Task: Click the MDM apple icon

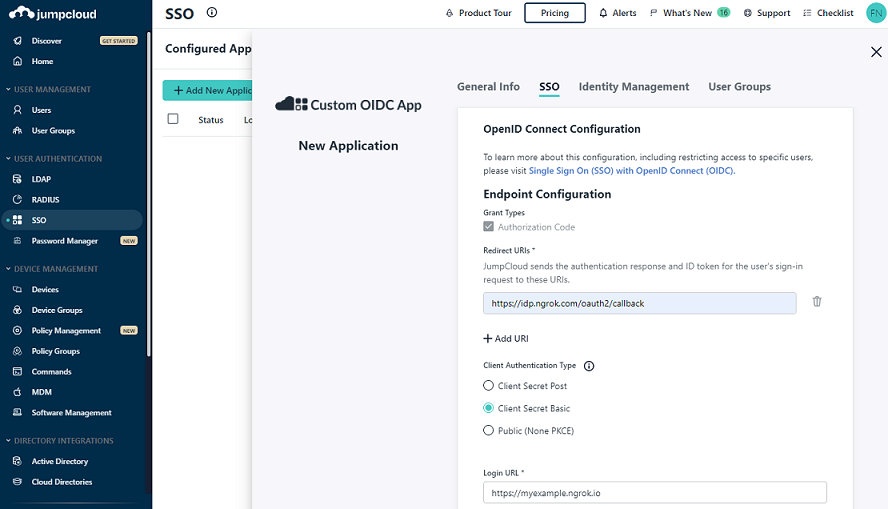Action: click(18, 392)
